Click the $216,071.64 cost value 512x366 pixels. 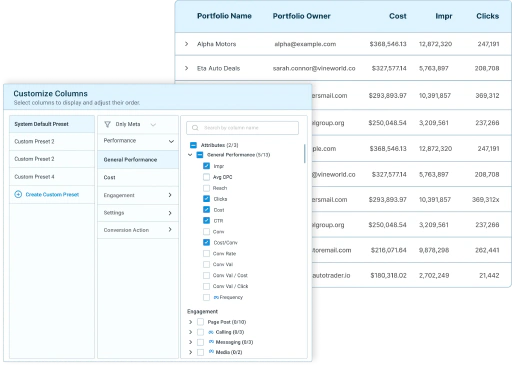click(x=389, y=250)
